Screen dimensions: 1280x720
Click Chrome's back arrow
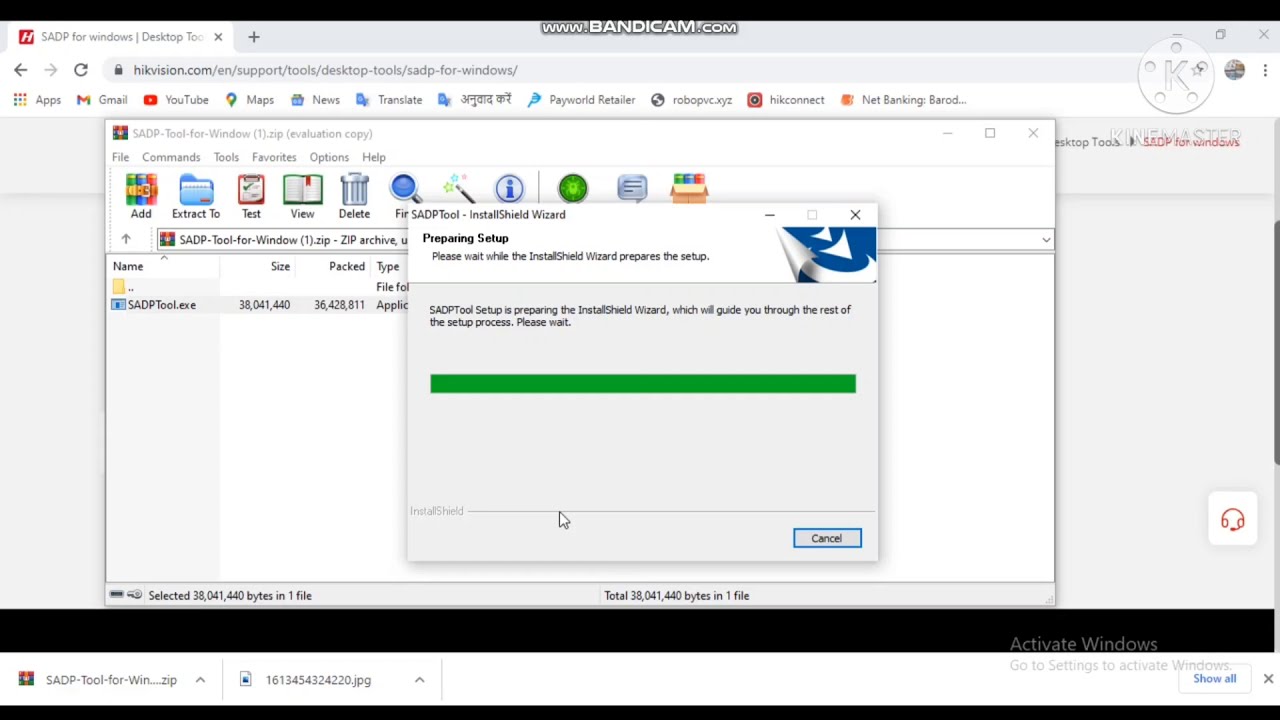21,70
